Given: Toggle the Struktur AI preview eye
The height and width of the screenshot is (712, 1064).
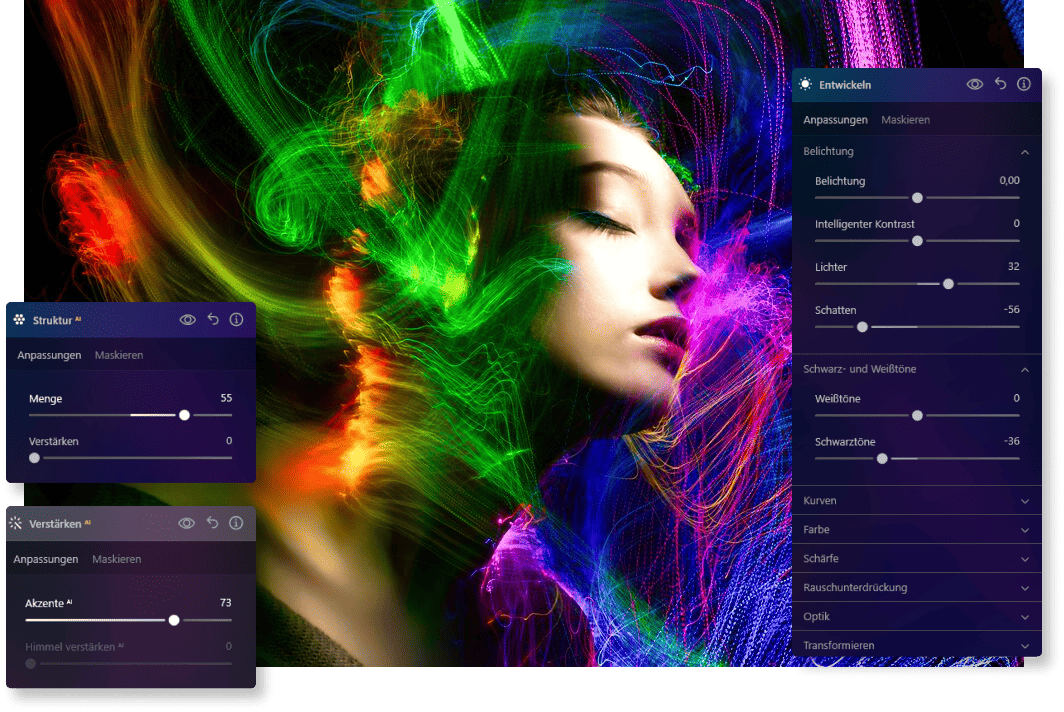Looking at the screenshot, I should tap(187, 320).
